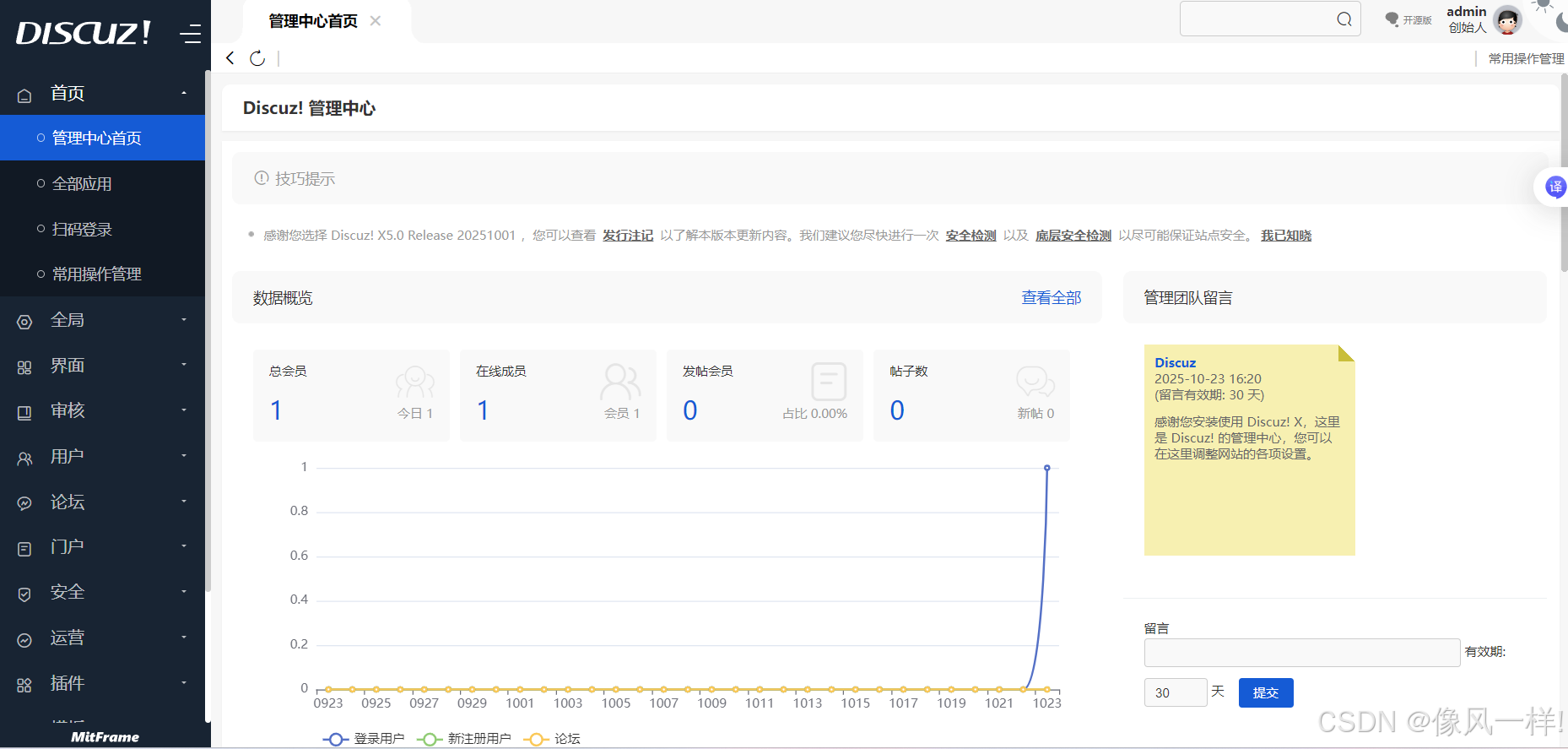Image resolution: width=1568 pixels, height=749 pixels.
Task: Click the 界面 layout icon
Action: (x=24, y=367)
